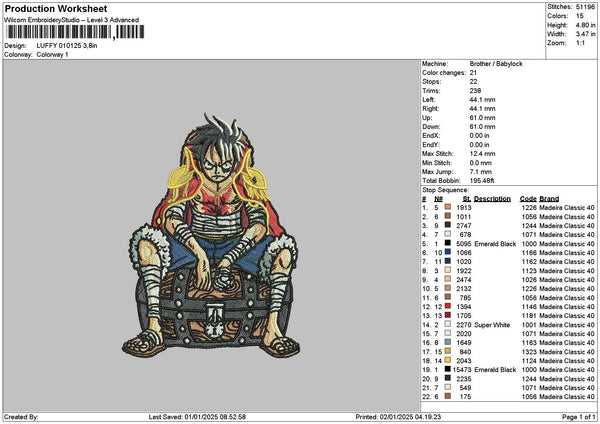Click the machine name "Brother / Babylock"
Screen dimensions: 600x424
tap(496, 64)
